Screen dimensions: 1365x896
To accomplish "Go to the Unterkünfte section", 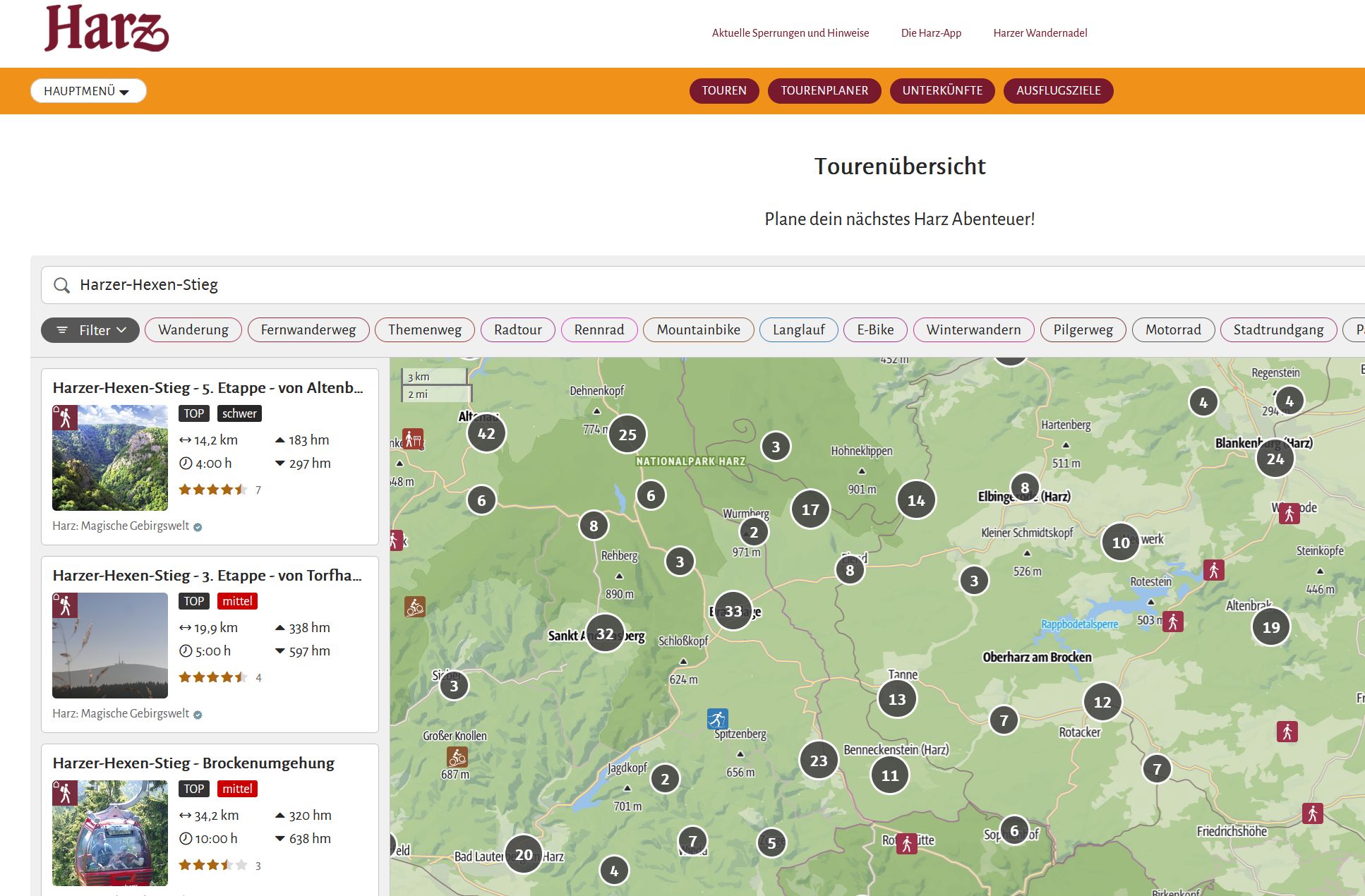I will pos(942,91).
